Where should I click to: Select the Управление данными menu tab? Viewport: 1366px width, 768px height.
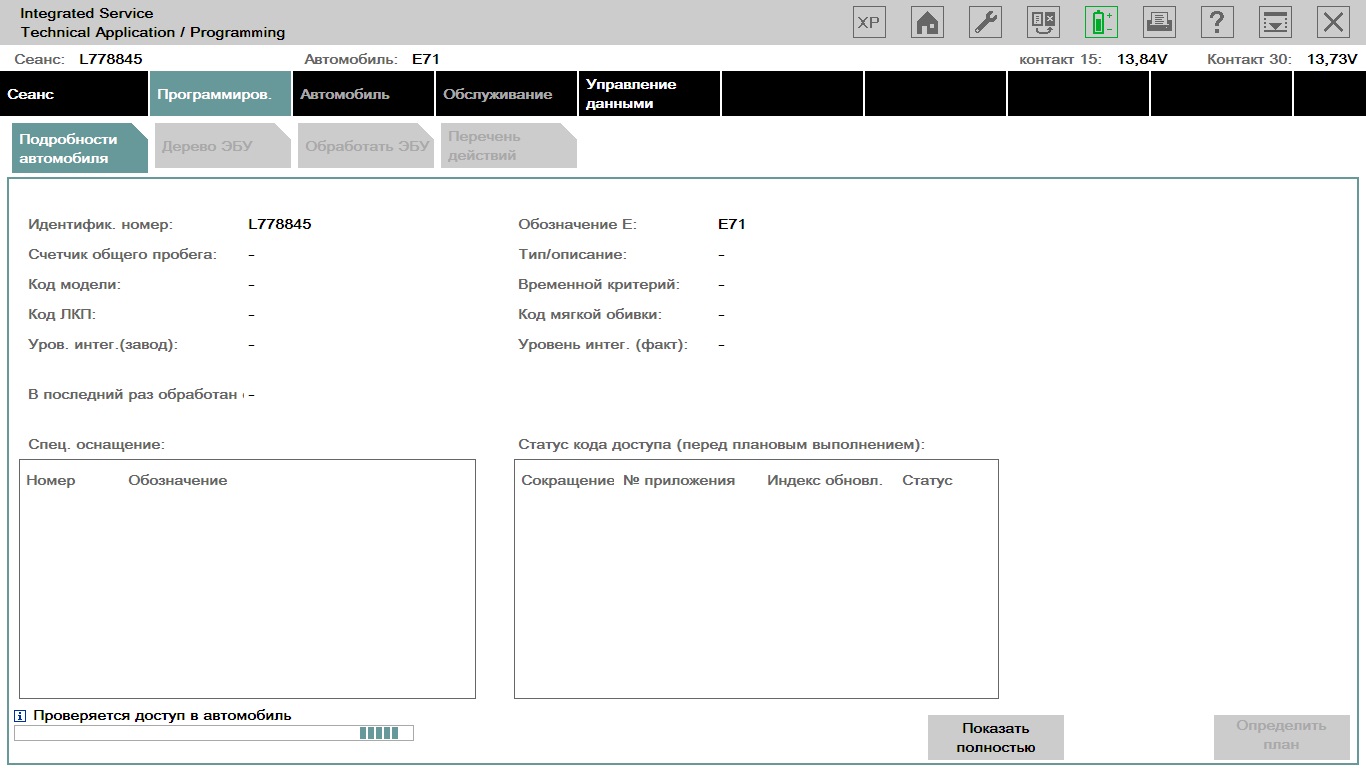tap(649, 94)
